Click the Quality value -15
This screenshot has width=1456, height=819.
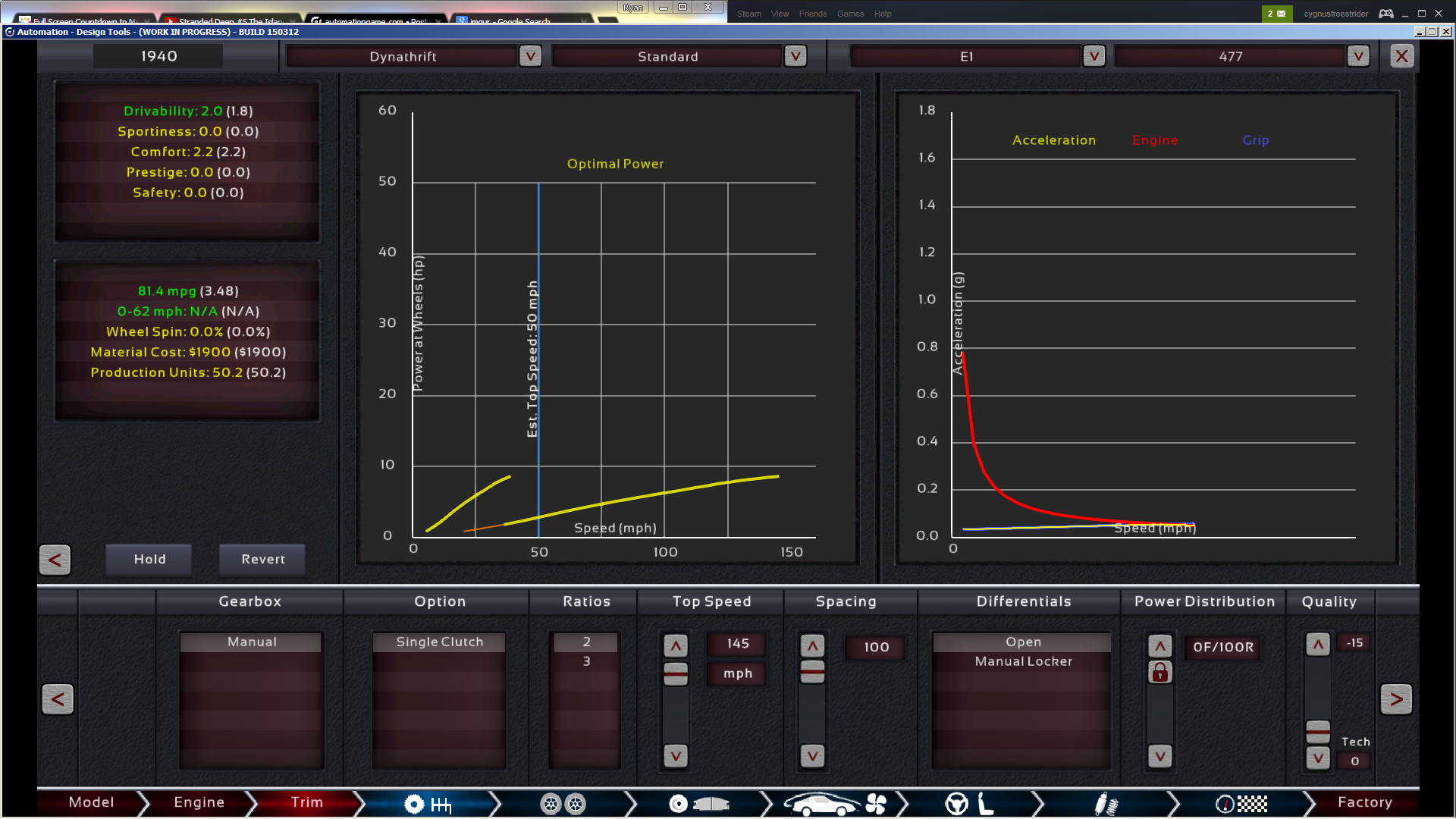tap(1354, 643)
